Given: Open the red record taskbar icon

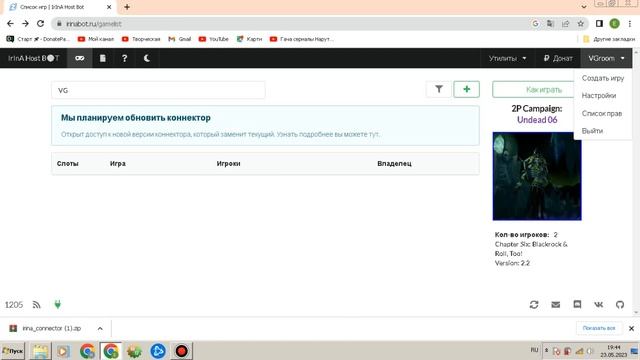Looking at the screenshot, I should pos(181,351).
